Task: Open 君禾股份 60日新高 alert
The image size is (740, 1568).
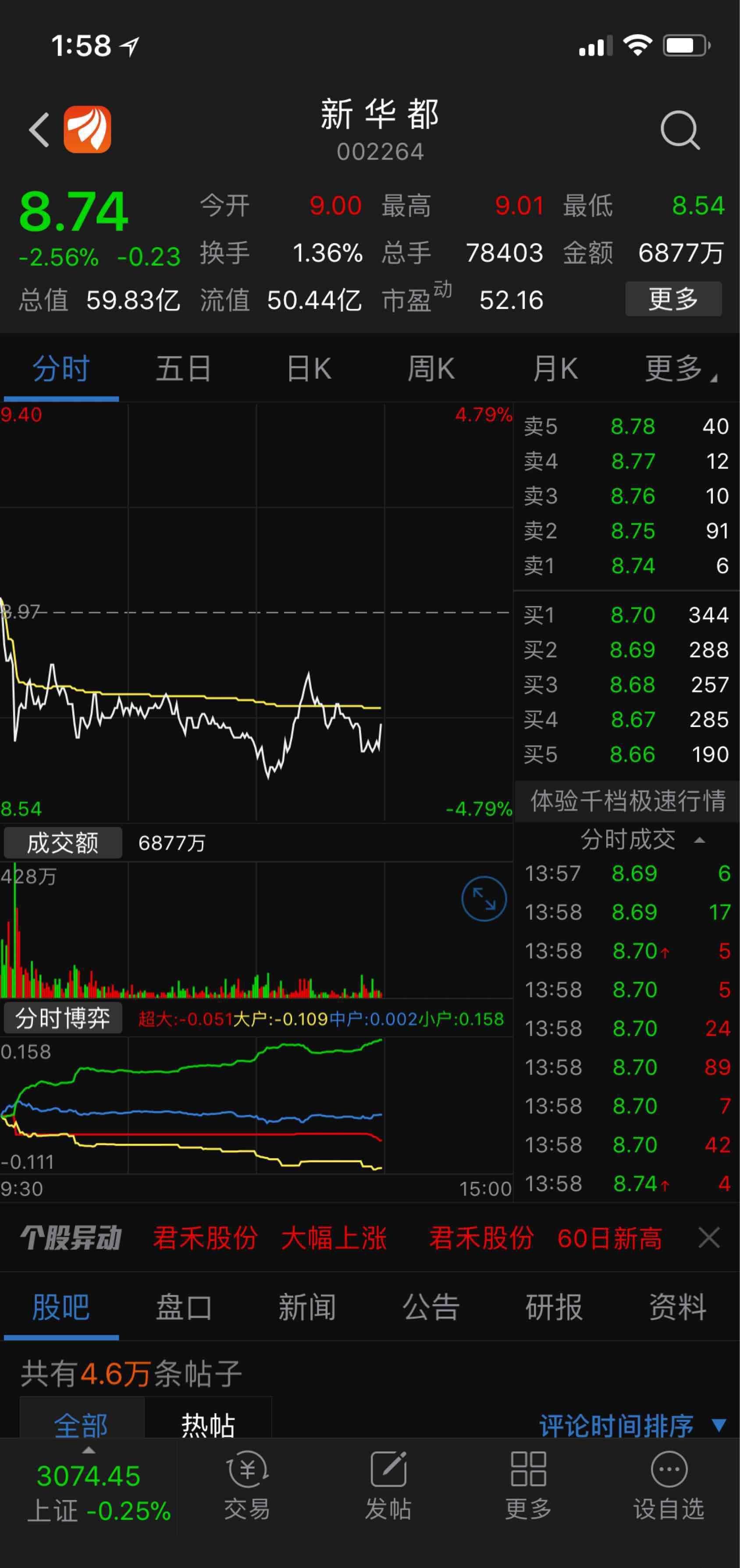Action: click(546, 1238)
